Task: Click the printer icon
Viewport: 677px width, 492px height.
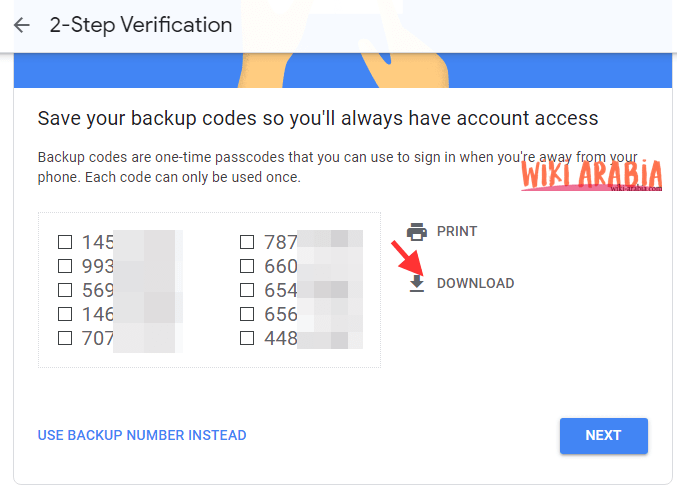Action: [417, 232]
